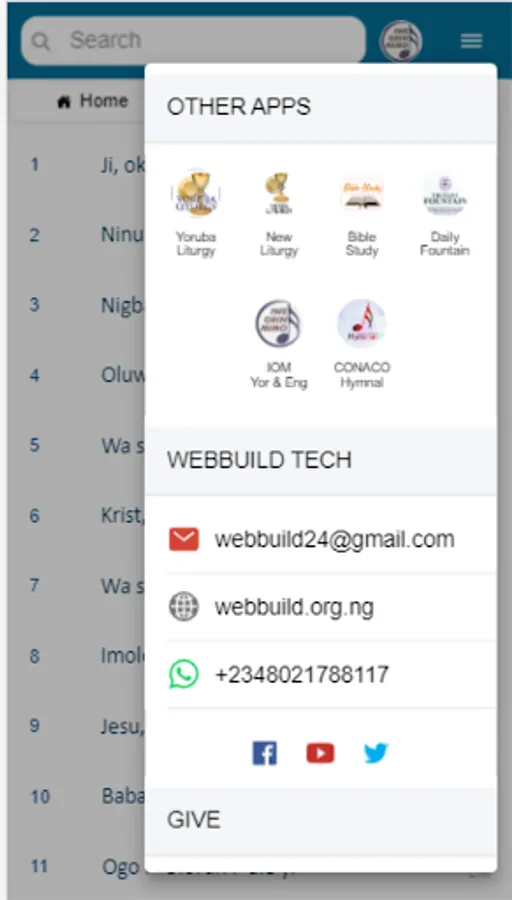Visit the Facebook page icon
Screen dimensions: 512x900
tap(265, 753)
